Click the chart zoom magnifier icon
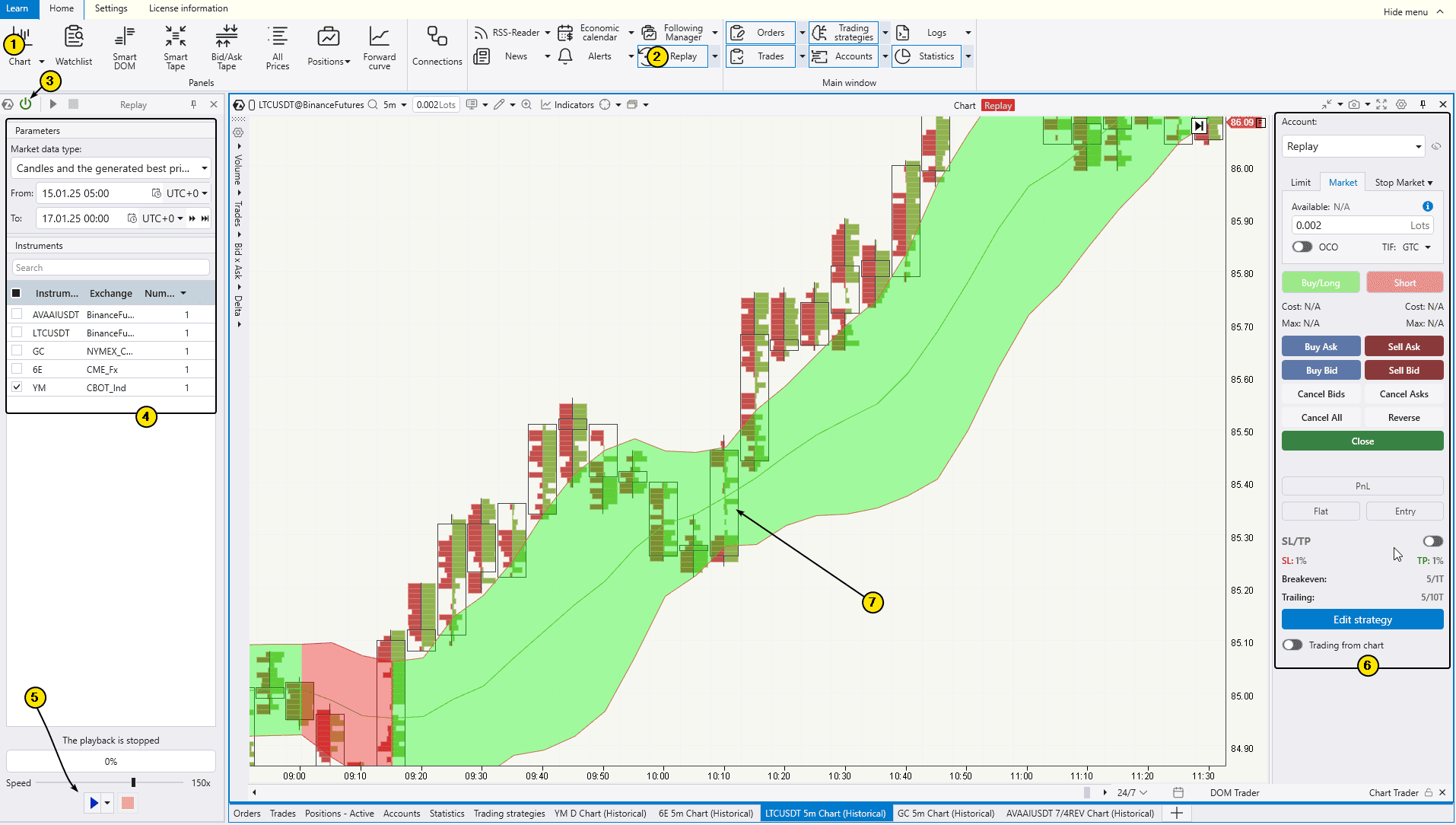This screenshot has width=1456, height=825. 526,105
